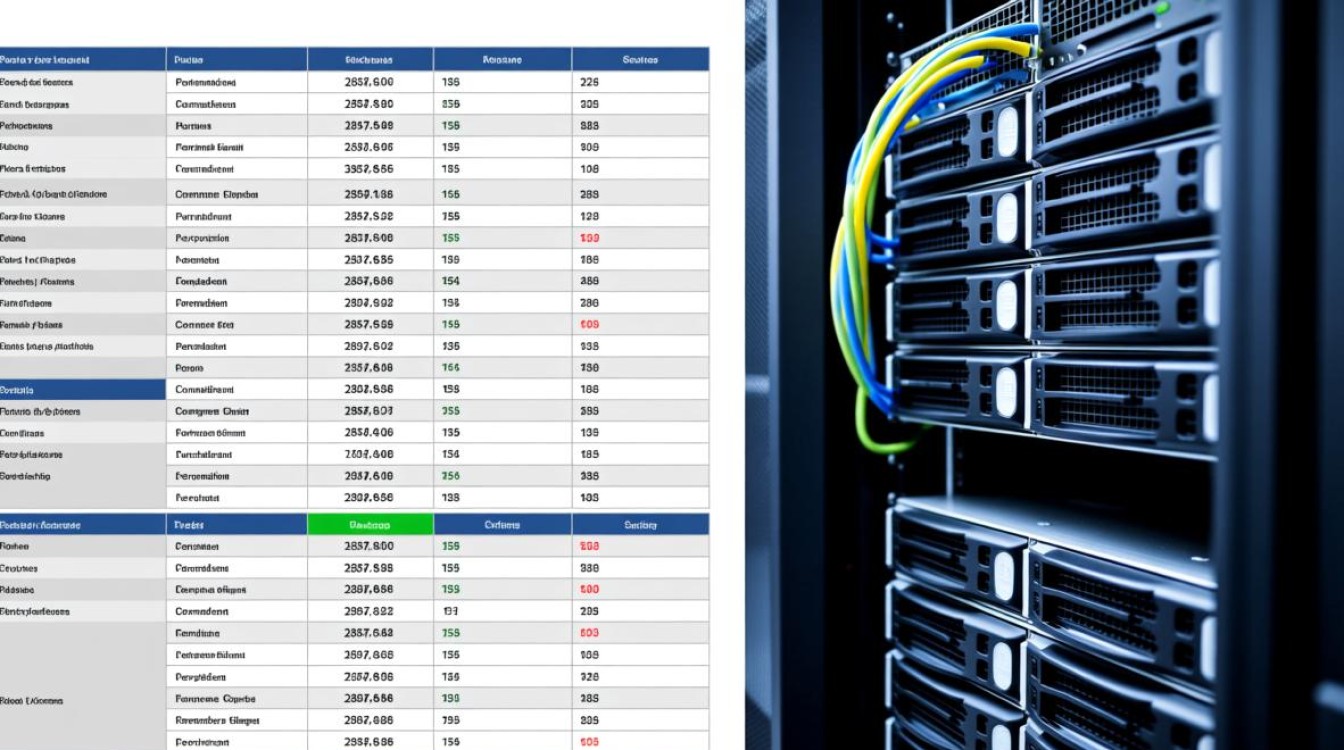Select the top table's first column header
The height and width of the screenshot is (750, 1344).
[82, 60]
